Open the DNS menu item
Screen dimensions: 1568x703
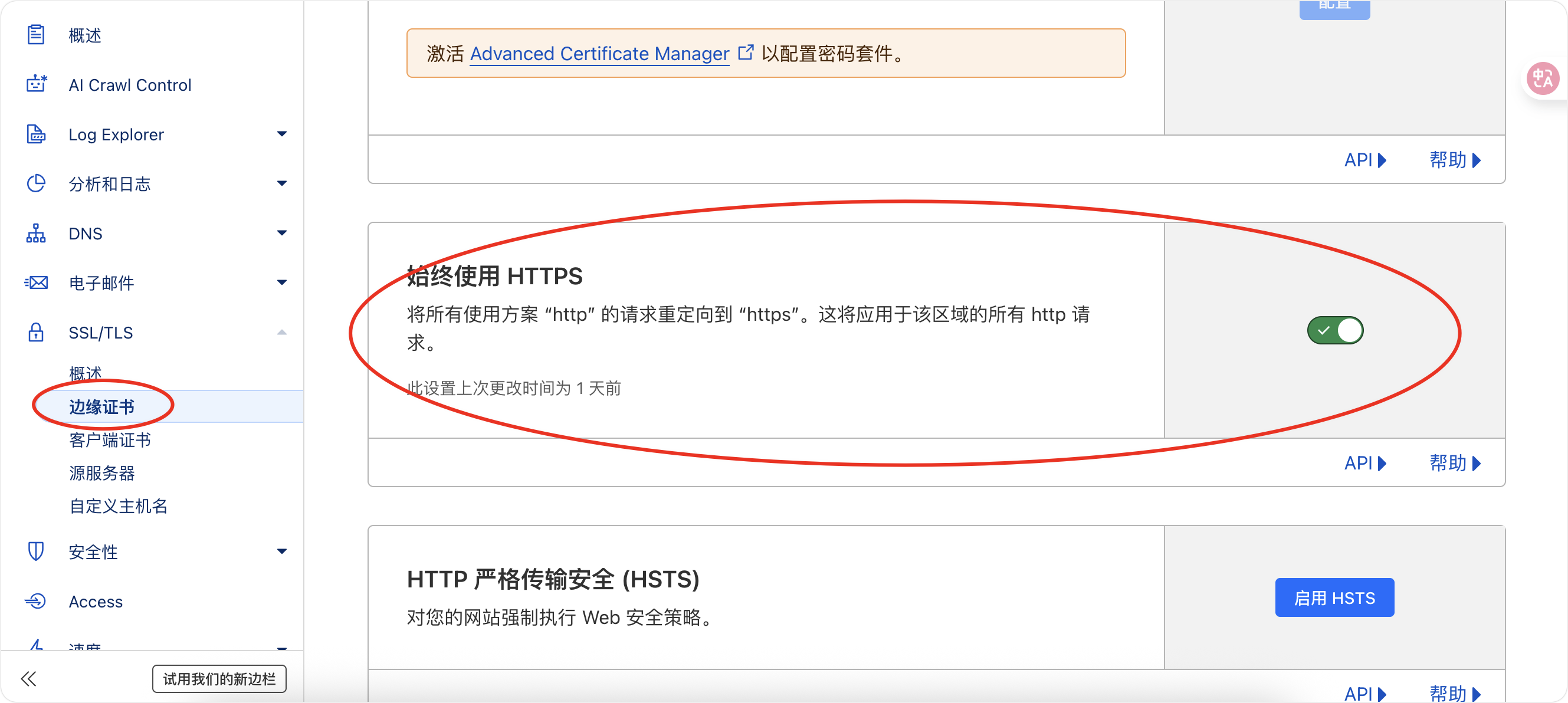pyautogui.click(x=85, y=234)
